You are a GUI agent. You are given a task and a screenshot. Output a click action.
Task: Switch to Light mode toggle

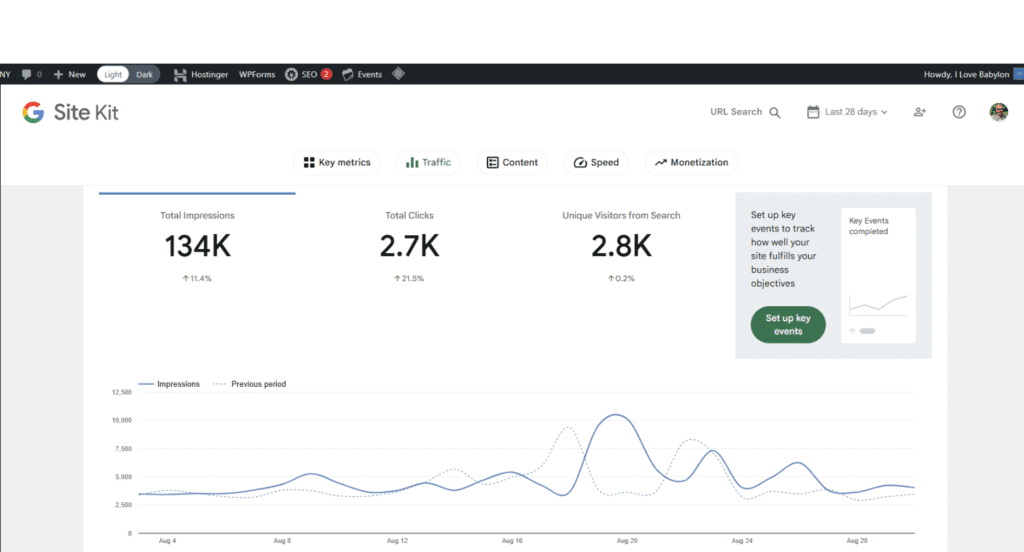113,74
